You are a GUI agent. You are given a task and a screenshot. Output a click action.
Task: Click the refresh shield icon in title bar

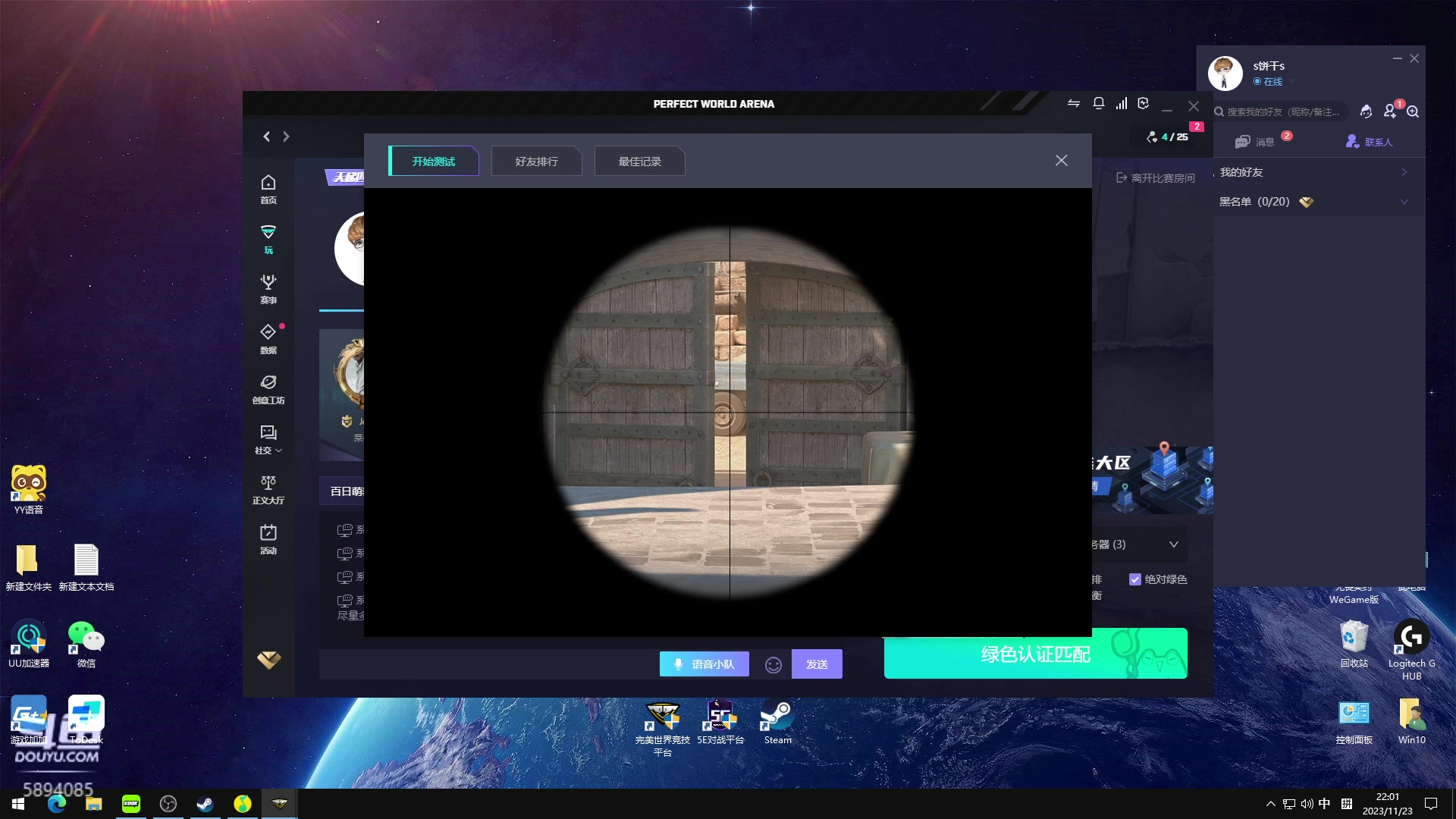(x=1144, y=103)
